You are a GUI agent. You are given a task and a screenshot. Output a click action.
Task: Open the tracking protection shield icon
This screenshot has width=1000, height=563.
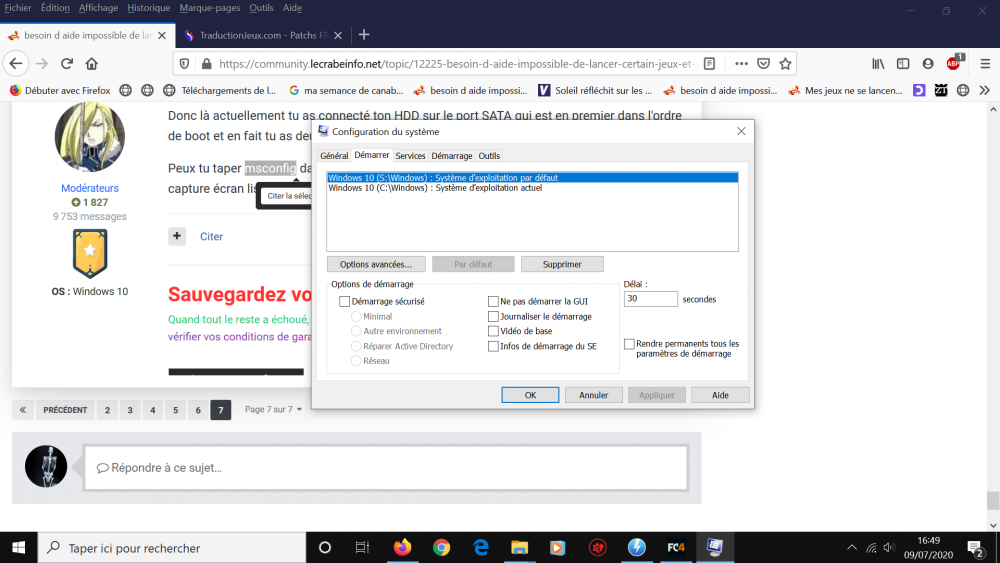point(184,64)
